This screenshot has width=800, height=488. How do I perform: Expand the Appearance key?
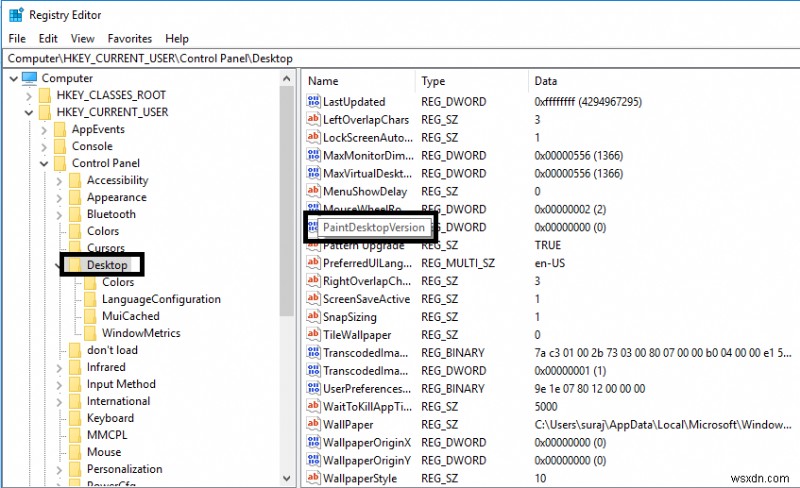(x=59, y=198)
